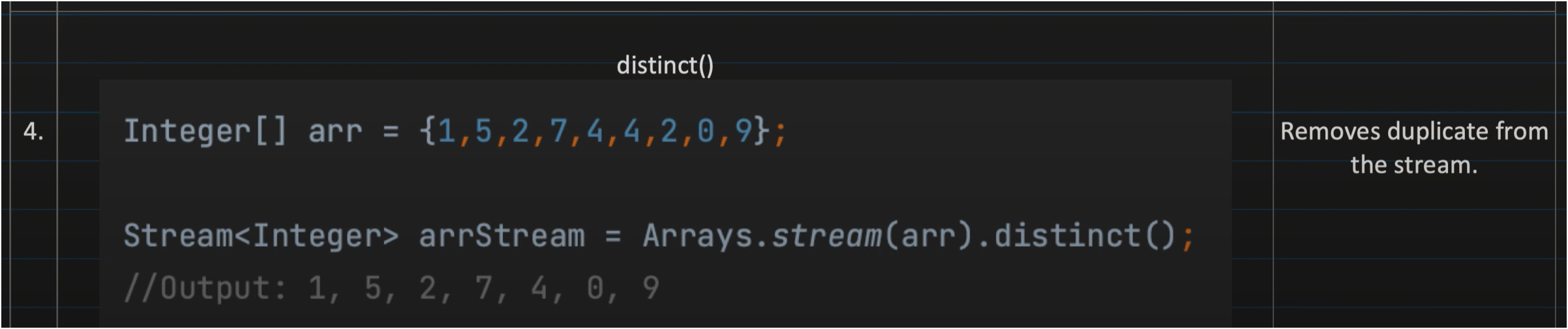This screenshot has height=329, width=1568.
Task: Click the Arrays class name
Action: click(x=697, y=236)
